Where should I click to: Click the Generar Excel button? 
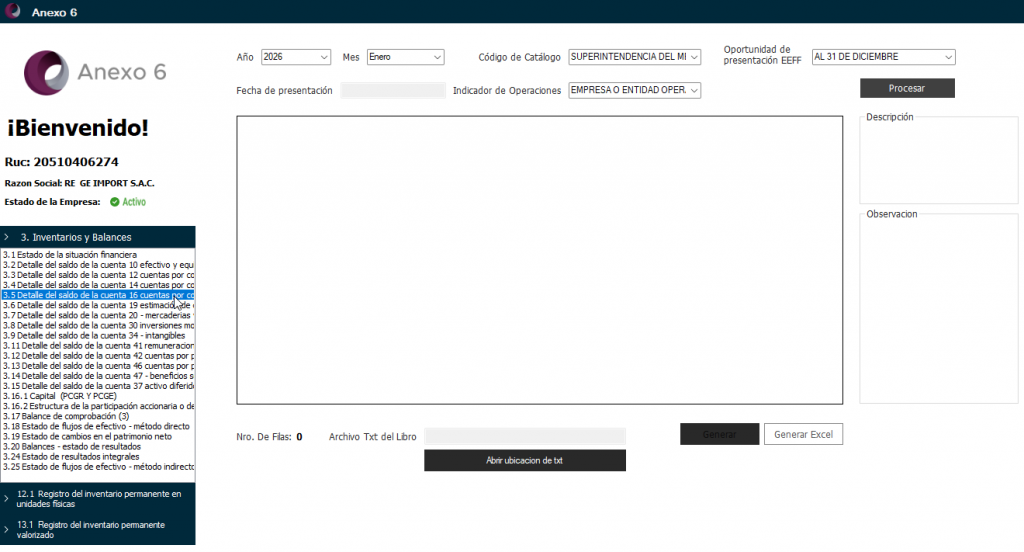[803, 434]
